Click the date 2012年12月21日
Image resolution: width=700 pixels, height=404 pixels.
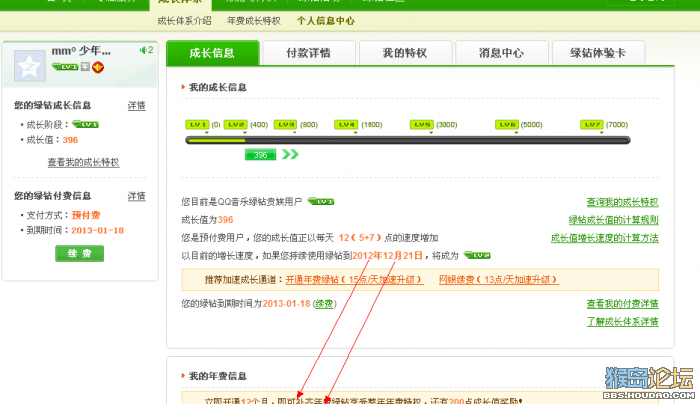coord(388,255)
